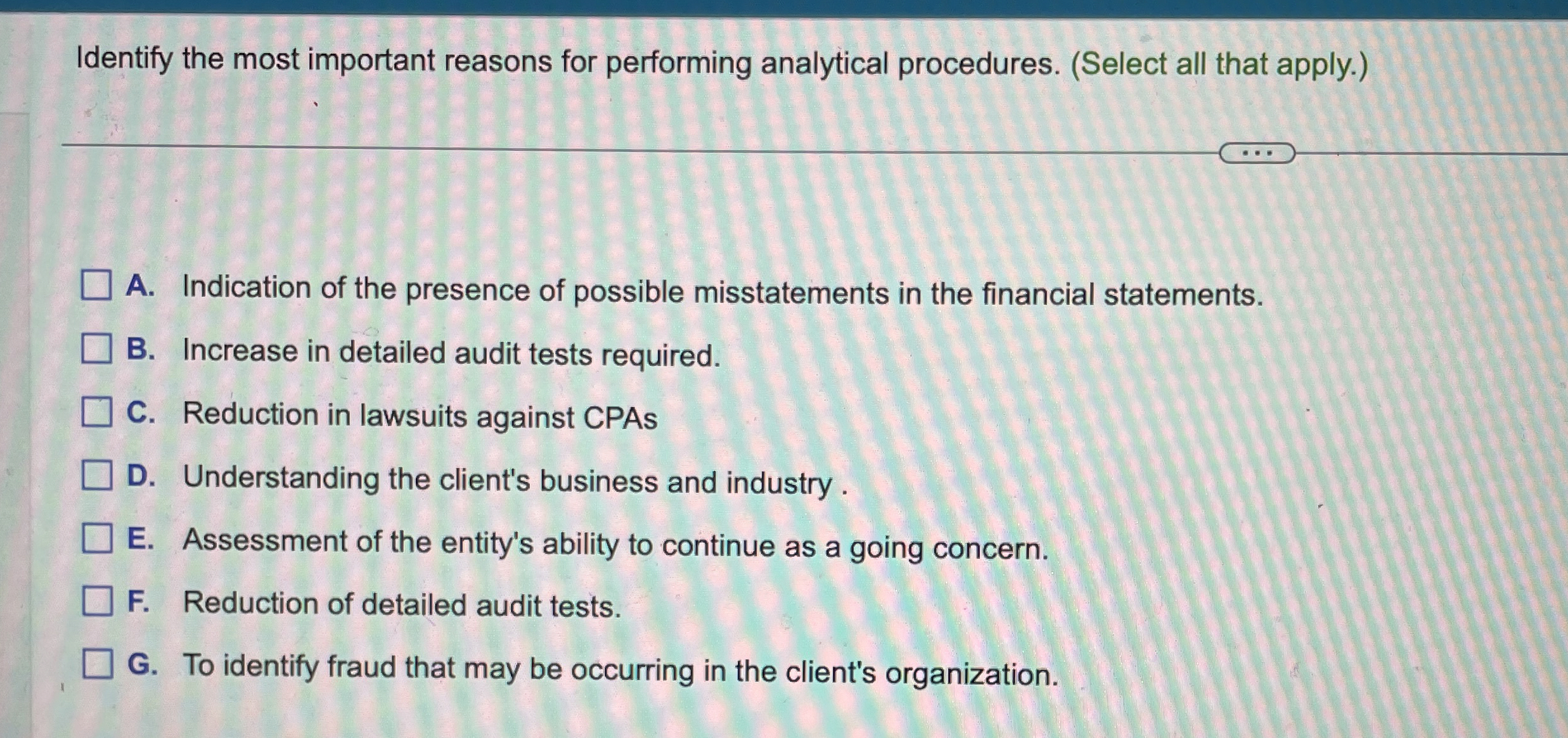The image size is (1568, 738).
Task: Click the letter label G beside its checkbox
Action: [142, 664]
